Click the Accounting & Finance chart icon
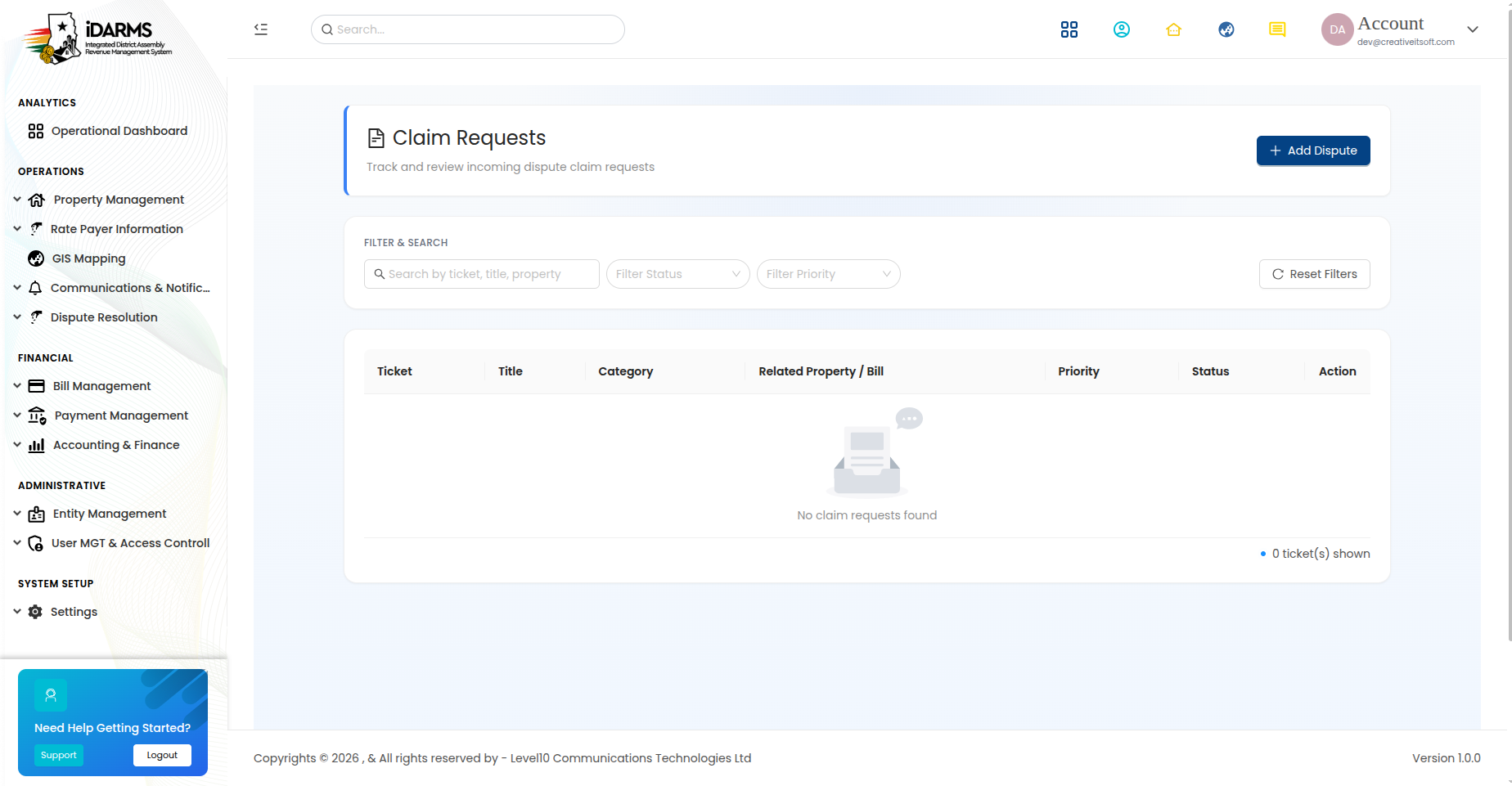This screenshot has height=786, width=1512. click(x=37, y=445)
